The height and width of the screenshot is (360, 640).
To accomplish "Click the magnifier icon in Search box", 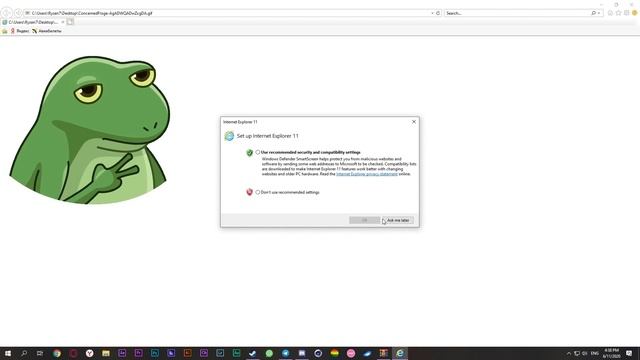I will click(x=594, y=13).
